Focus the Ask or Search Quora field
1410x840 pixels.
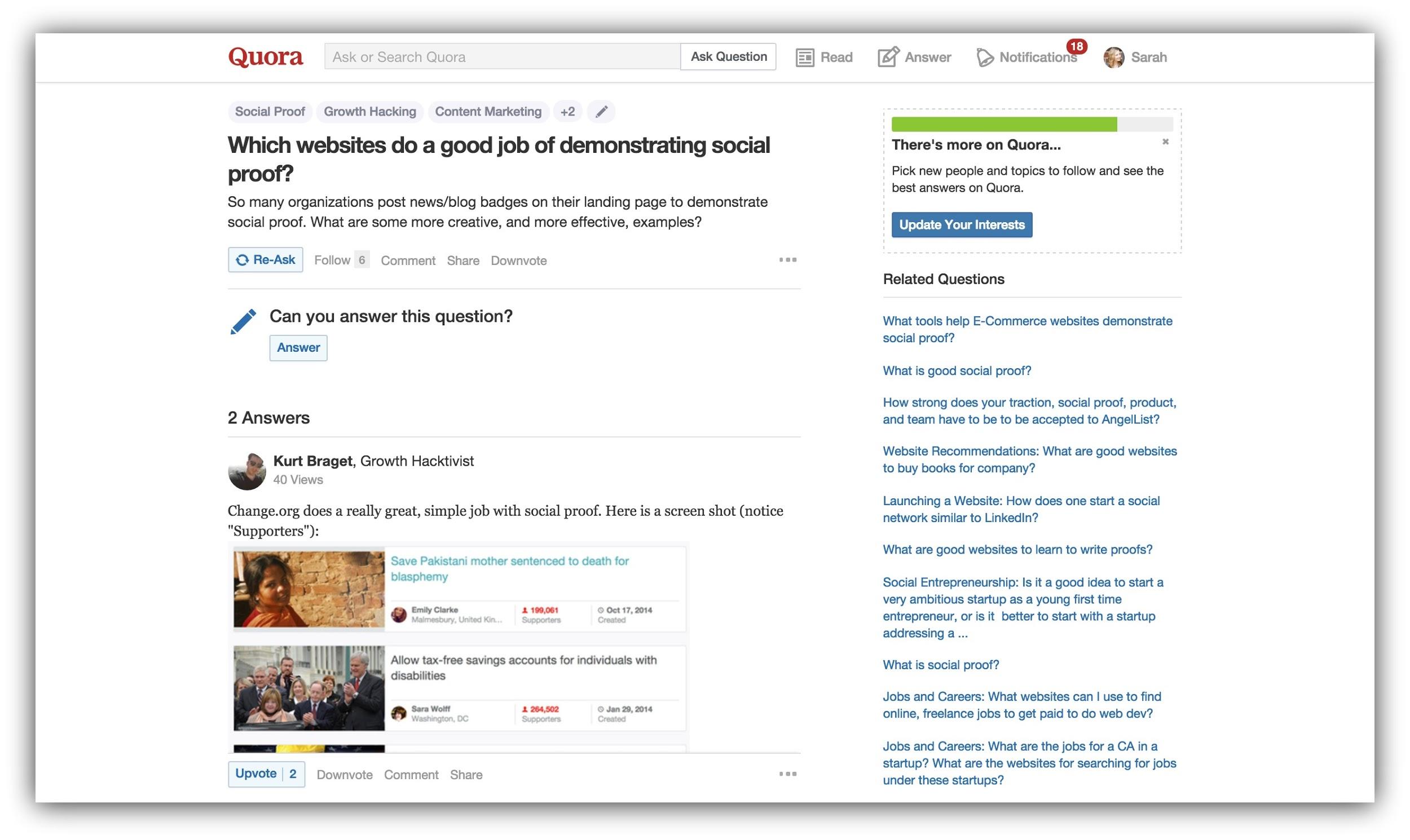[x=503, y=56]
